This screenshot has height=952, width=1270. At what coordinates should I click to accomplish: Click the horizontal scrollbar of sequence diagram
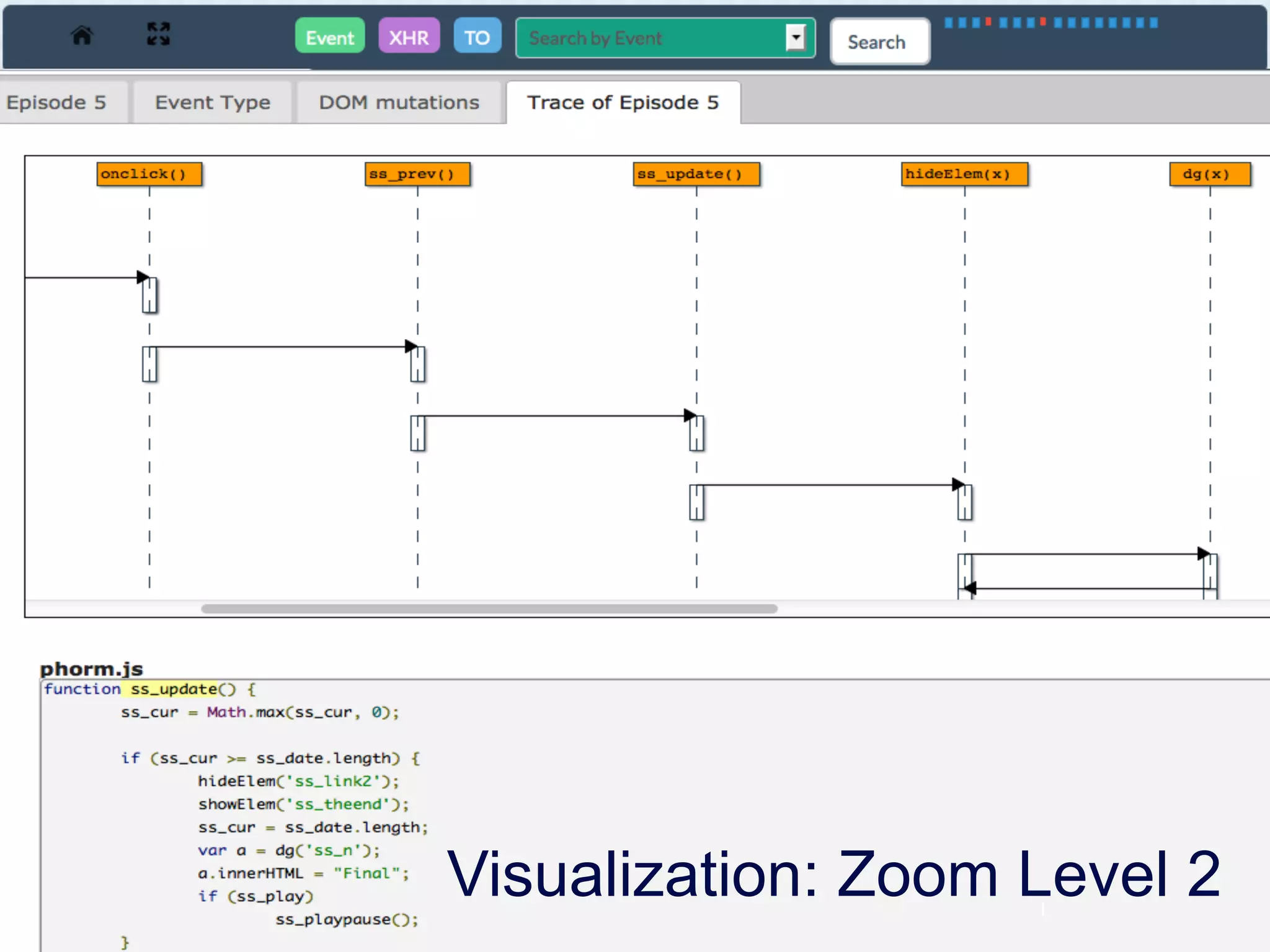489,609
